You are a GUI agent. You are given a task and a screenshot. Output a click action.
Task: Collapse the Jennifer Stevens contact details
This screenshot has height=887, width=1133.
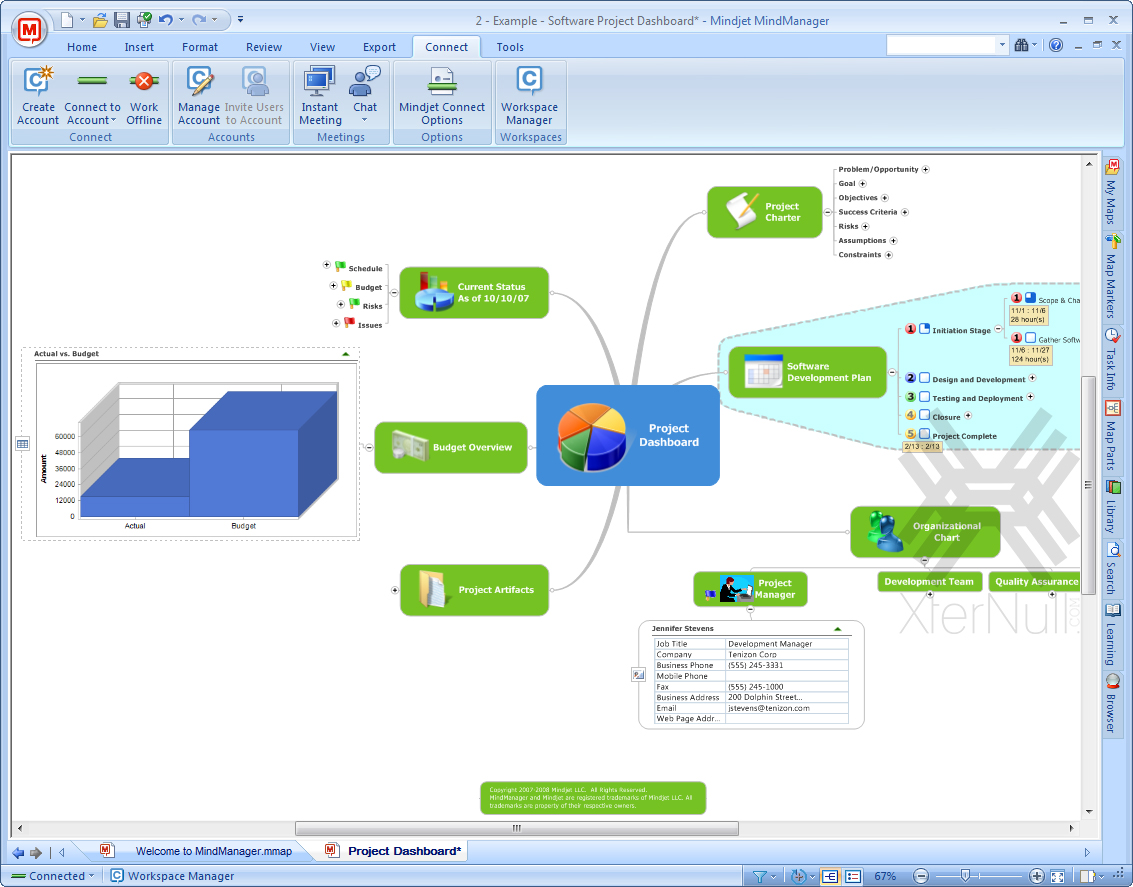pyautogui.click(x=840, y=628)
